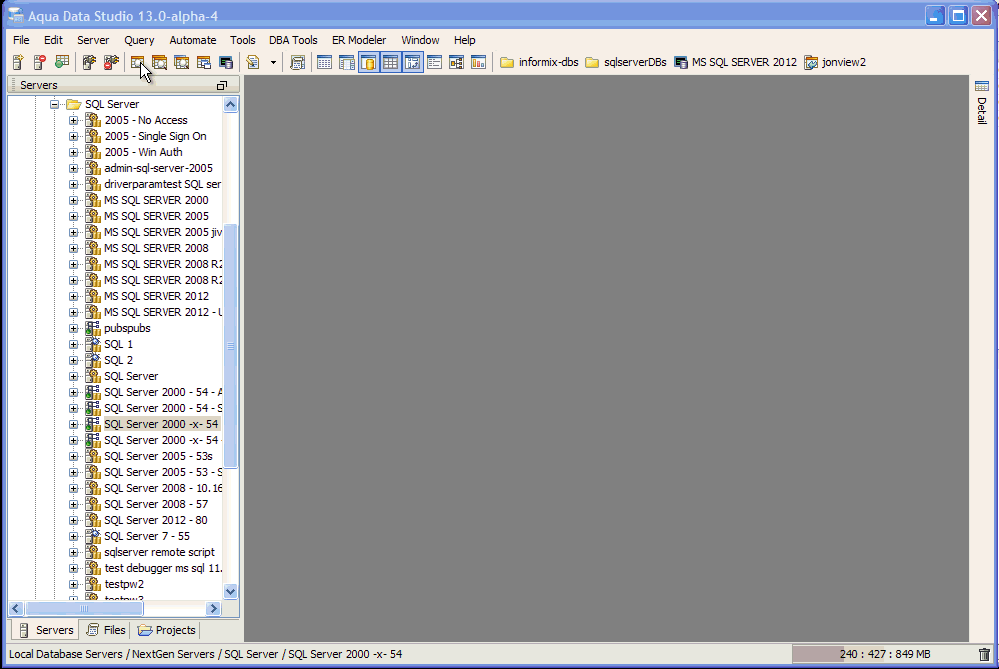Maximize the Servers panel with its restore icon

coord(222,85)
